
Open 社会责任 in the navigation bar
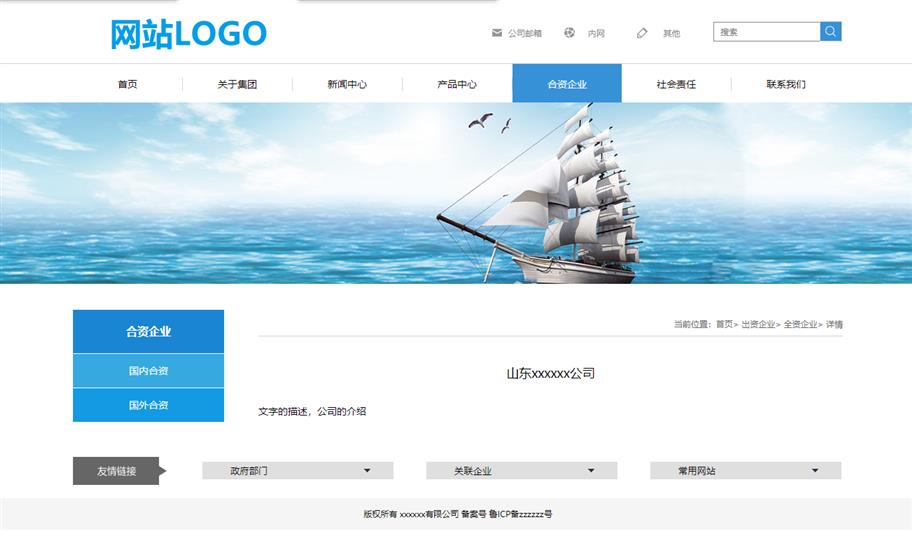tap(676, 84)
